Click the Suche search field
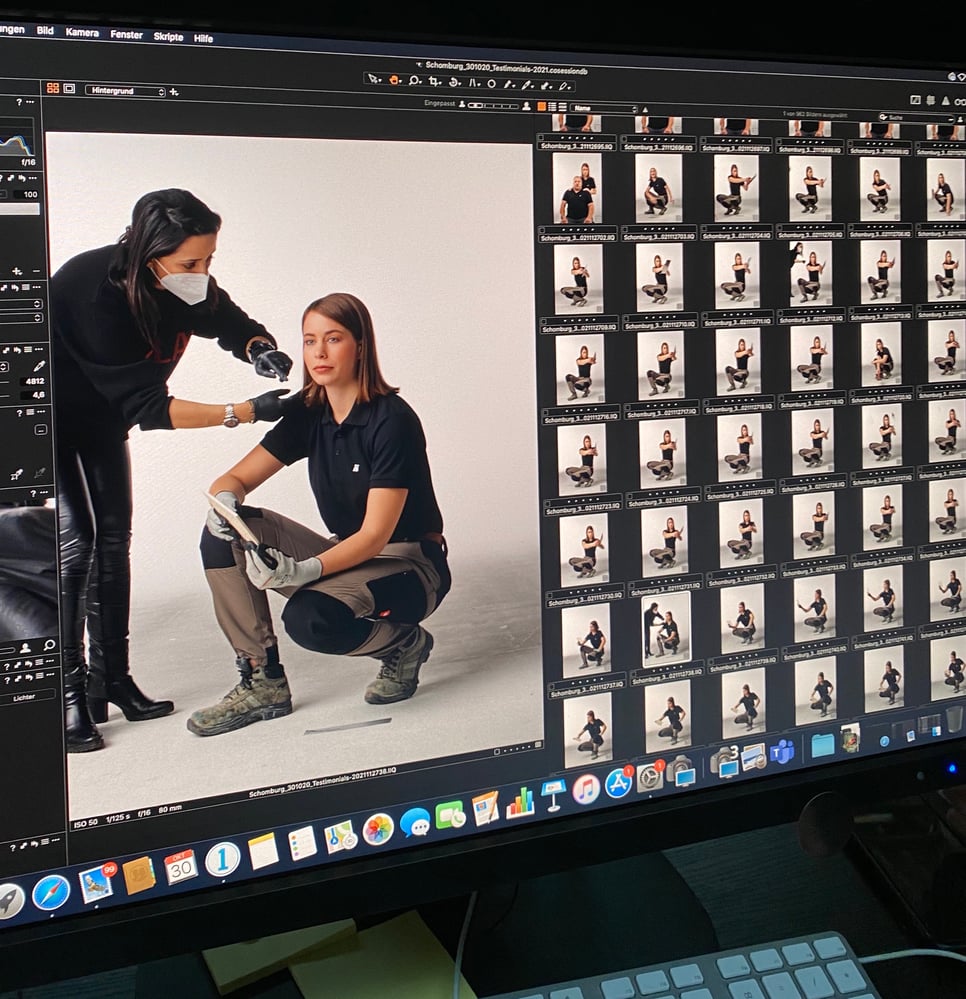The height and width of the screenshot is (999, 966). point(918,118)
